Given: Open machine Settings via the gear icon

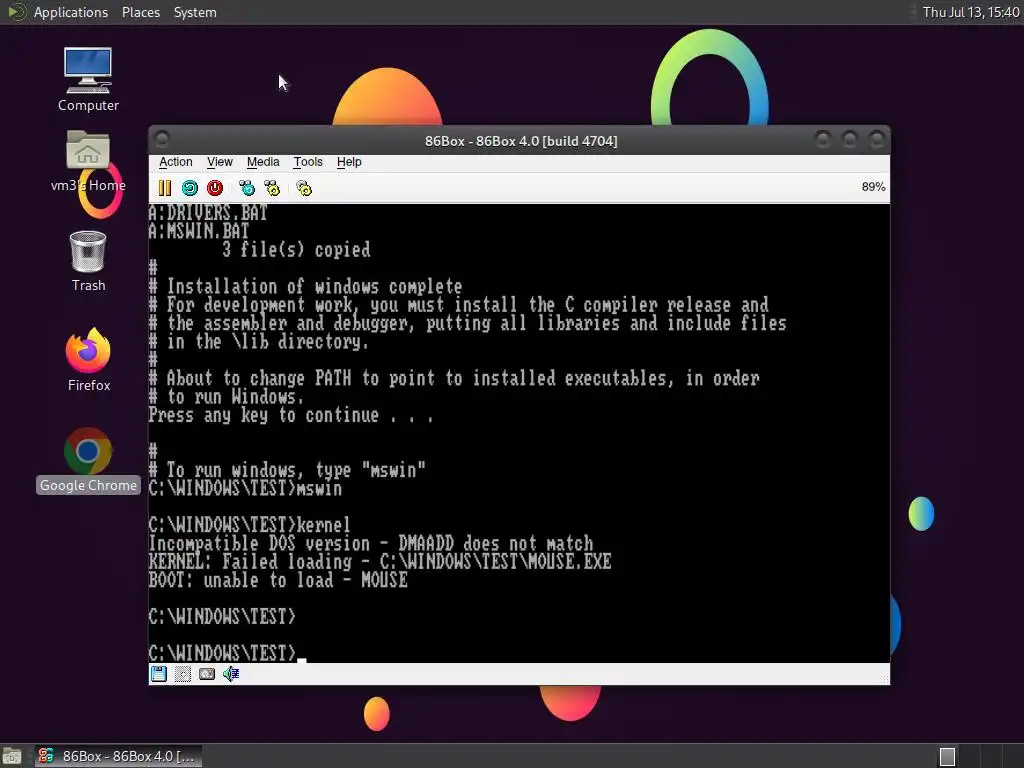Looking at the screenshot, I should 304,188.
